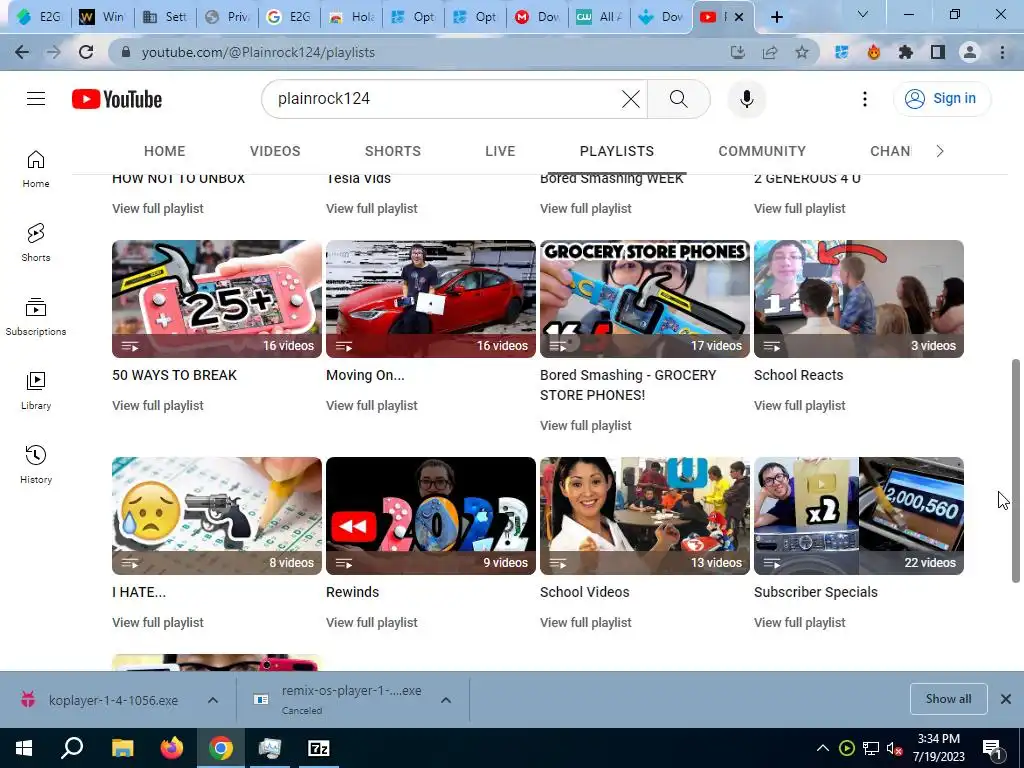Open the Chrome three-dot menu
The image size is (1024, 768).
[1002, 52]
